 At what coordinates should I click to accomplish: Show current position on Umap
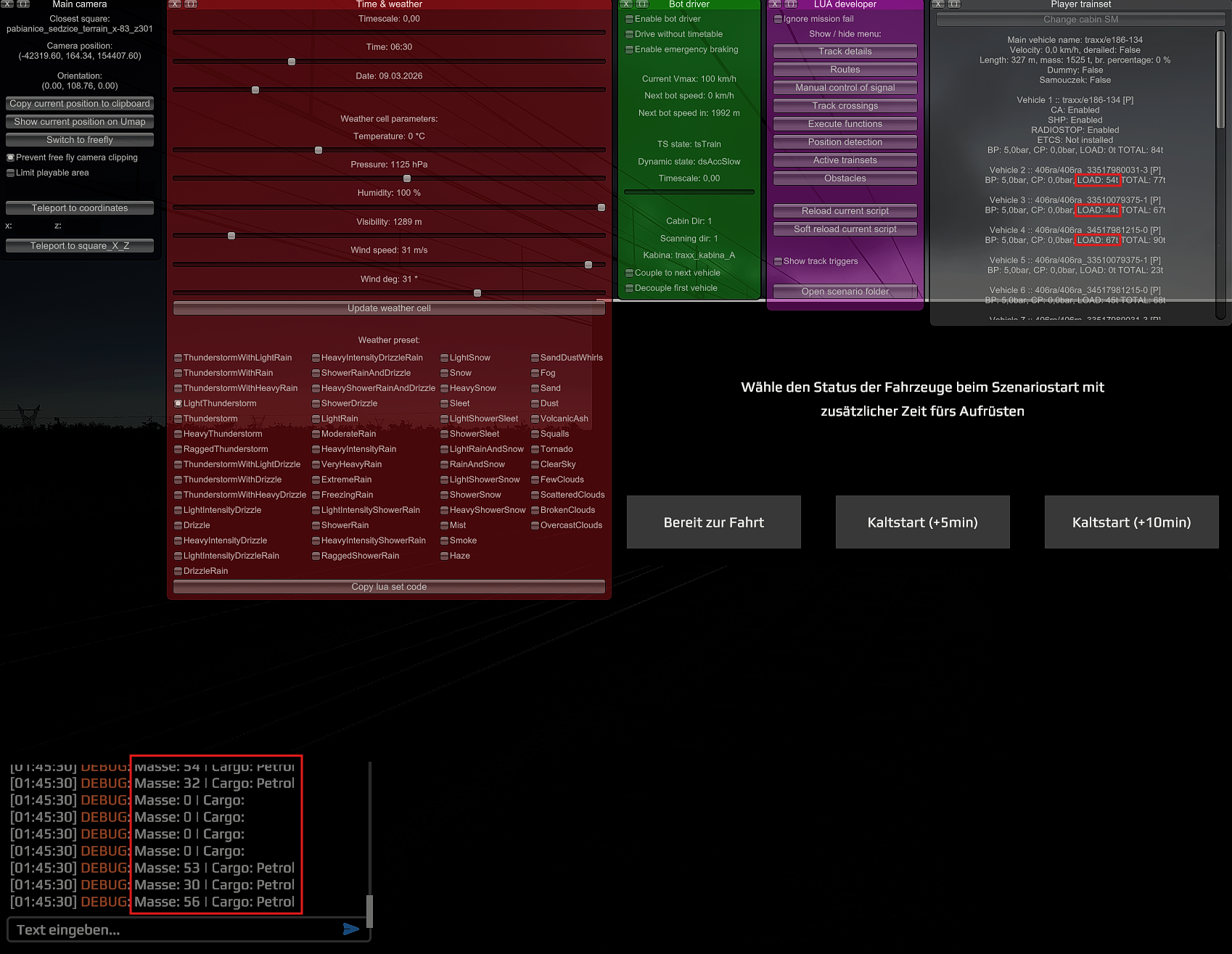(x=80, y=122)
